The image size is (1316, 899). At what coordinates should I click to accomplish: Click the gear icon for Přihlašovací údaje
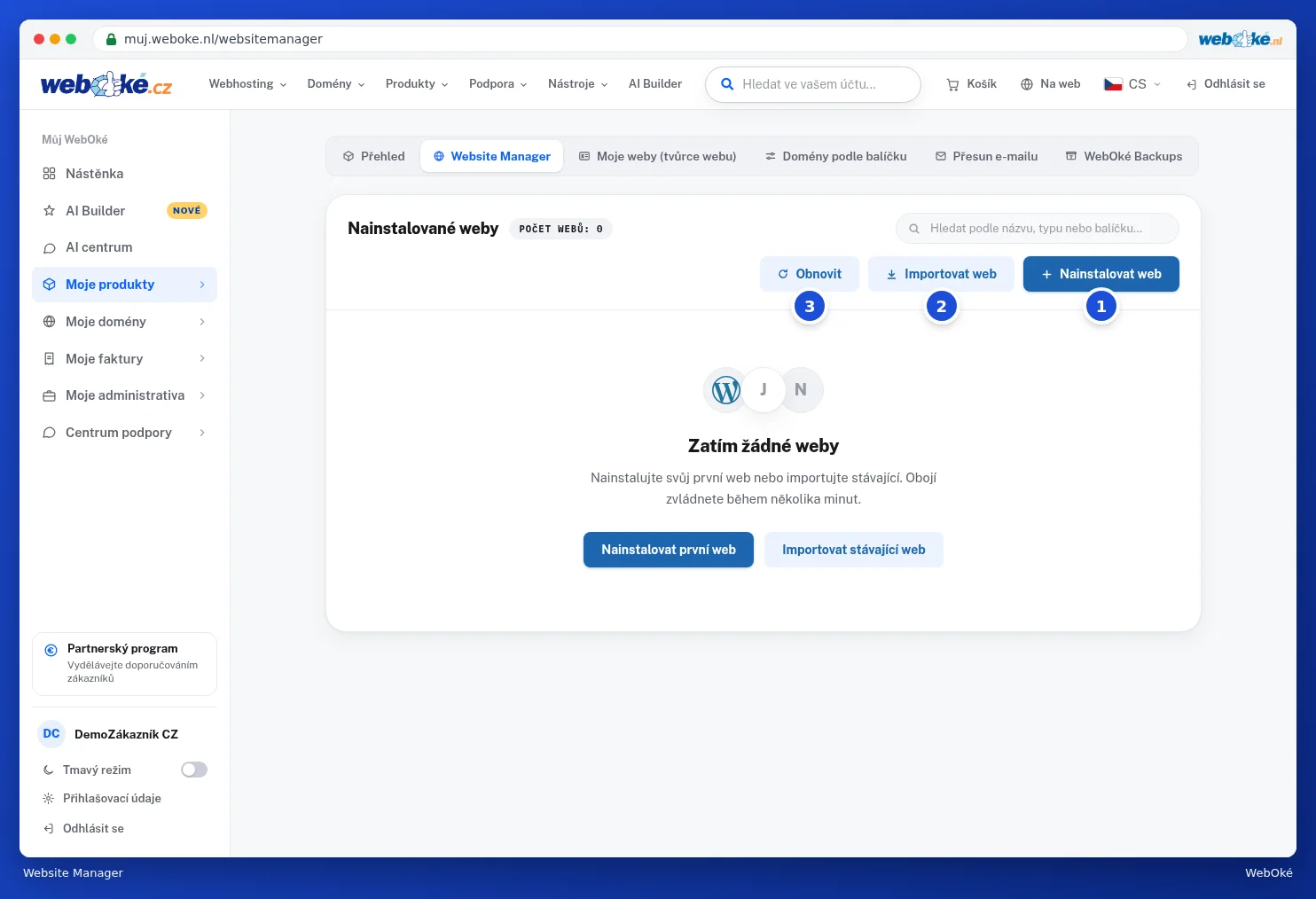click(48, 799)
